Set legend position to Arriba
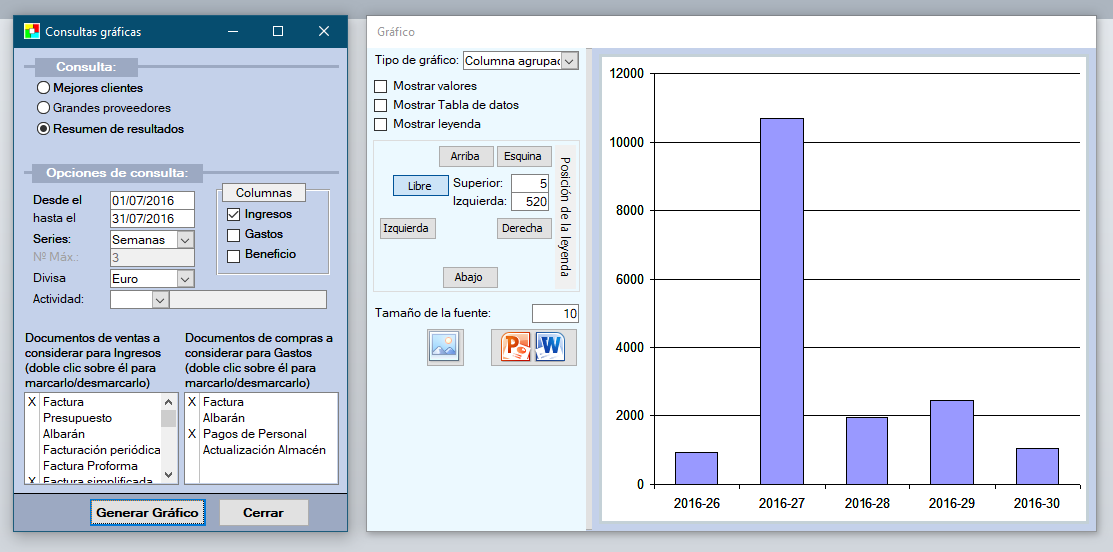1113x552 pixels. pyautogui.click(x=466, y=156)
